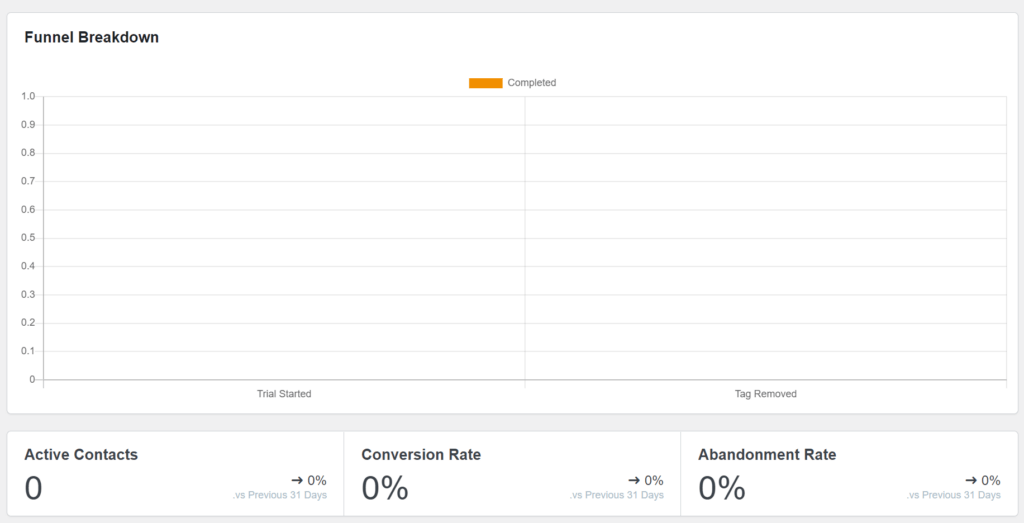
Task: Toggle the Completed legend item
Action: (x=513, y=83)
